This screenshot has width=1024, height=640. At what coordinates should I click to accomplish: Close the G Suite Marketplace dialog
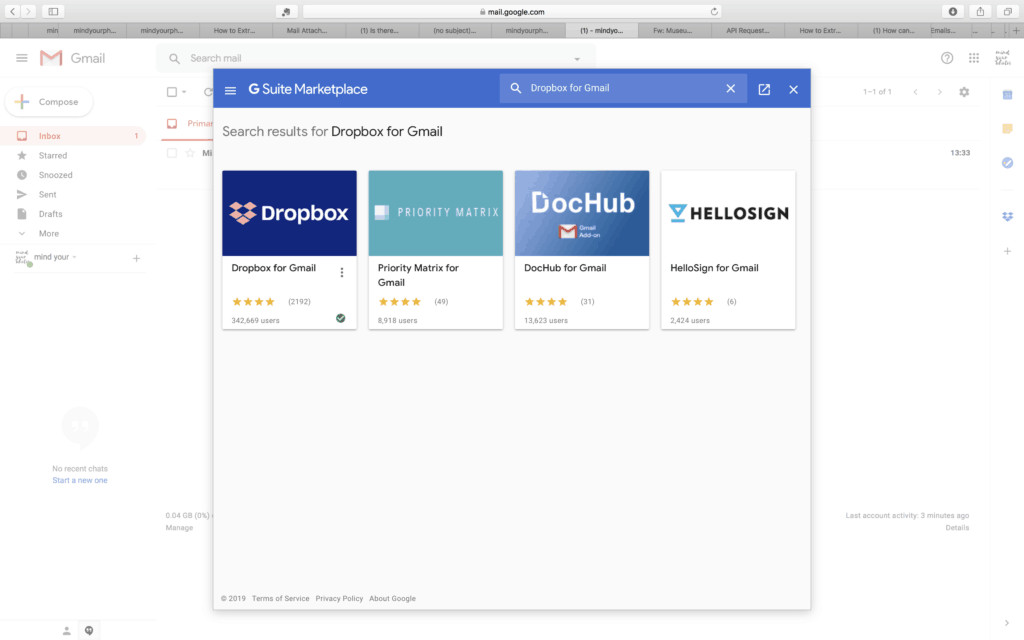(793, 89)
